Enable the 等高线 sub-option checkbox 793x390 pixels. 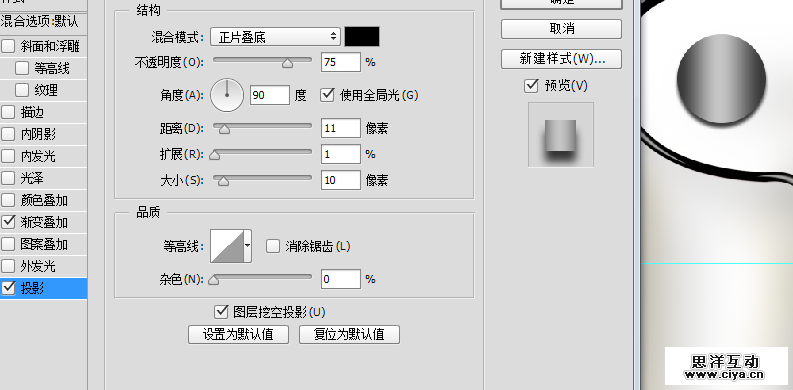pos(22,68)
